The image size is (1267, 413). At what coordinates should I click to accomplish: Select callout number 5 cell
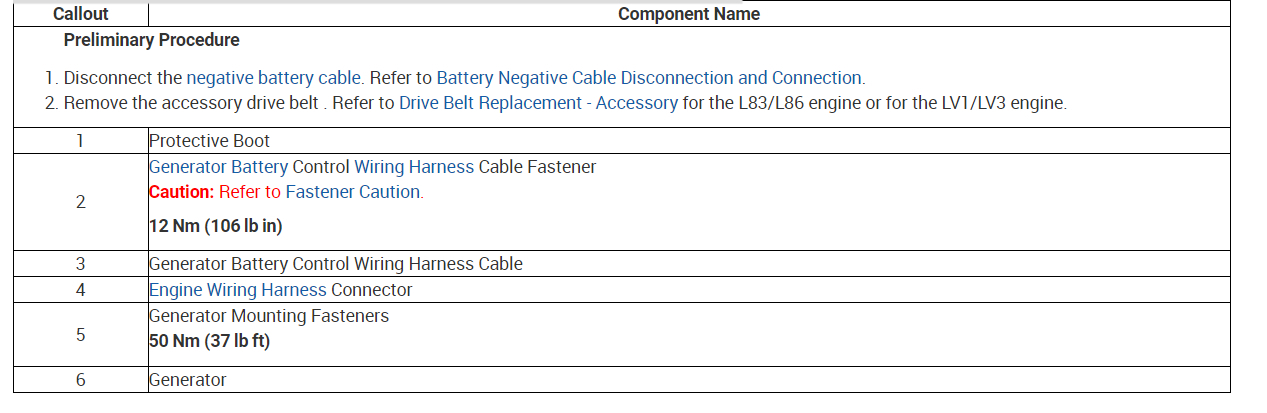[80, 334]
